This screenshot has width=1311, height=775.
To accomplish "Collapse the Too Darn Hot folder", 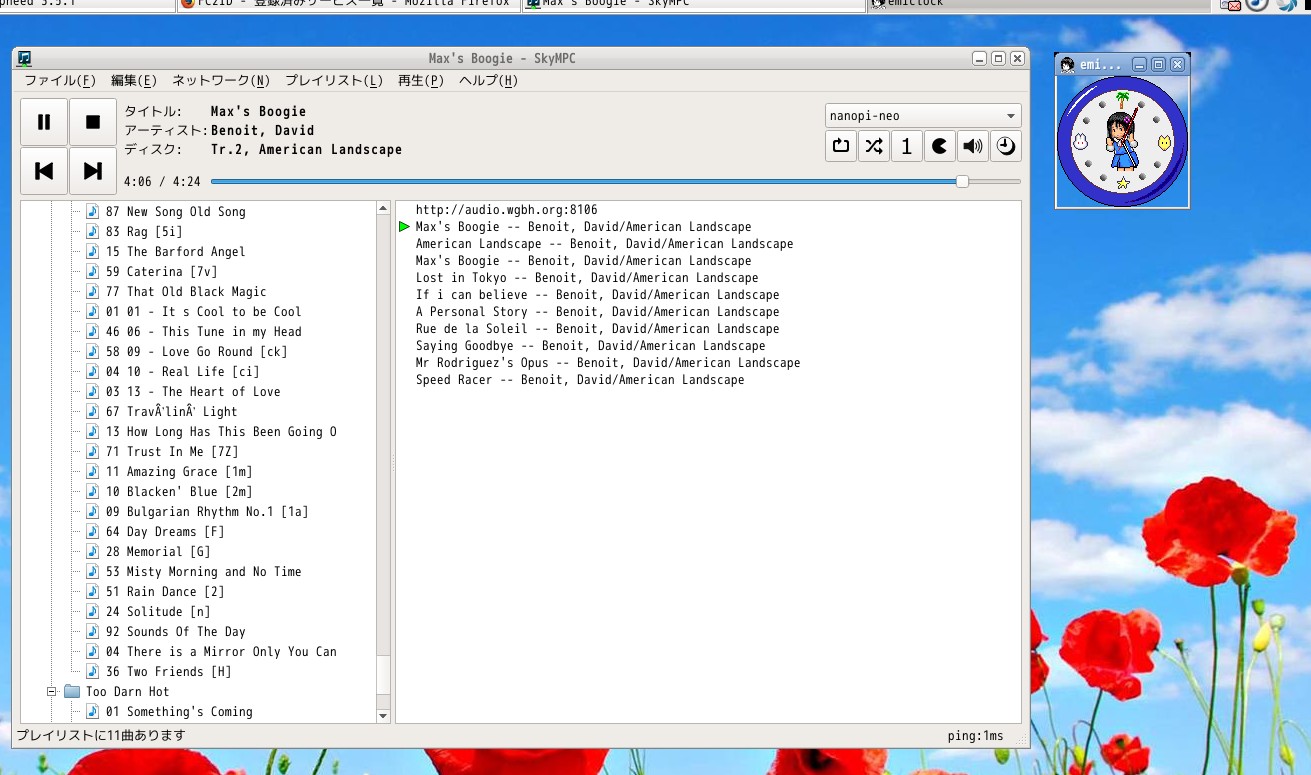I will tap(52, 691).
